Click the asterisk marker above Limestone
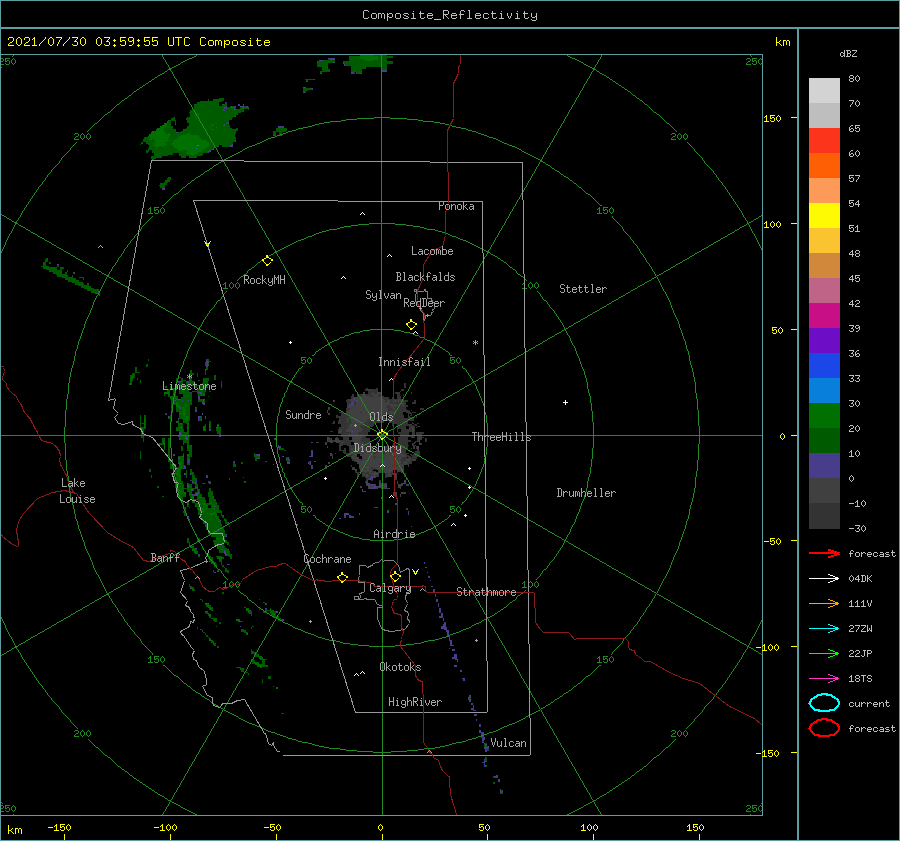The height and width of the screenshot is (841, 900). tap(189, 377)
